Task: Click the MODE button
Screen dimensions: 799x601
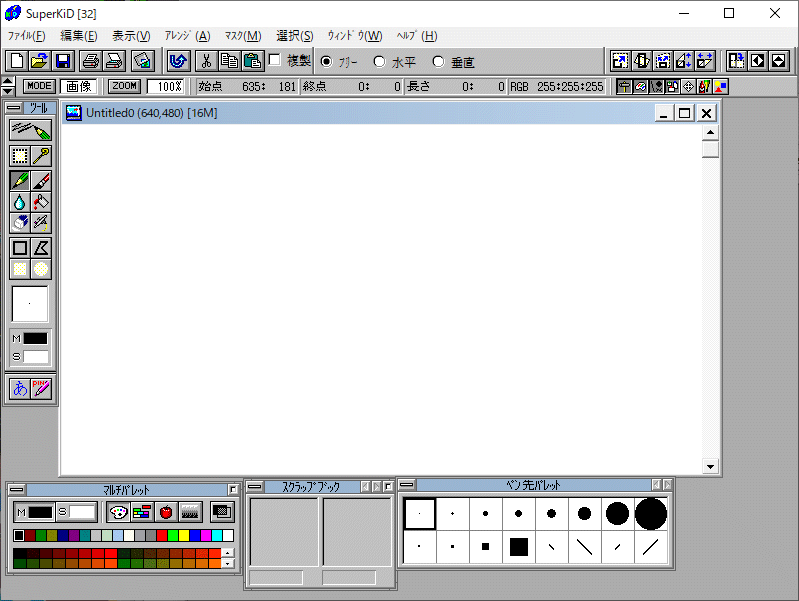Action: [x=39, y=87]
